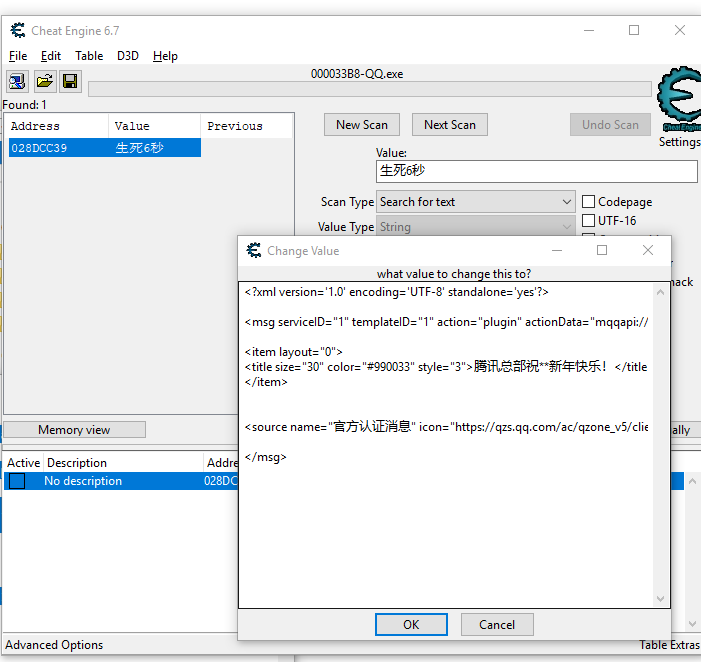Click the Settings label

point(680,142)
